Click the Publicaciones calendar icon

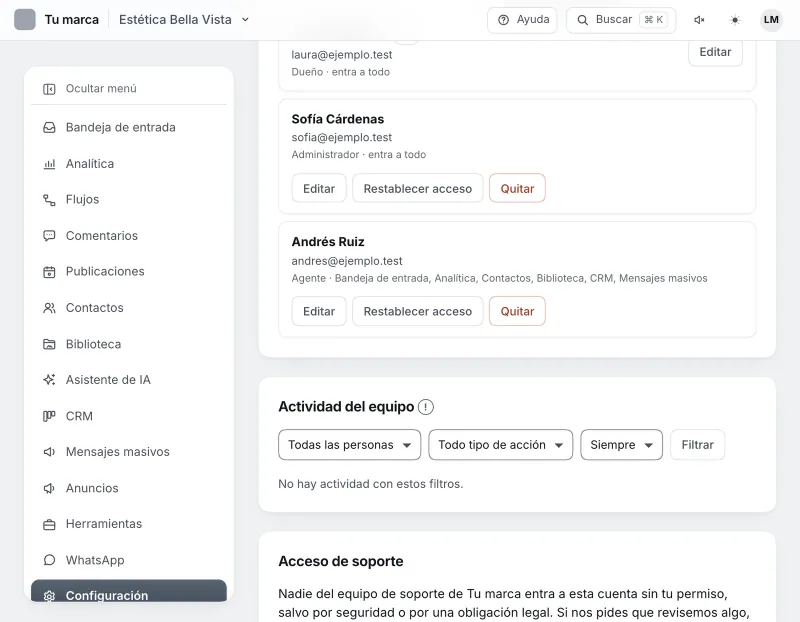[49, 272]
